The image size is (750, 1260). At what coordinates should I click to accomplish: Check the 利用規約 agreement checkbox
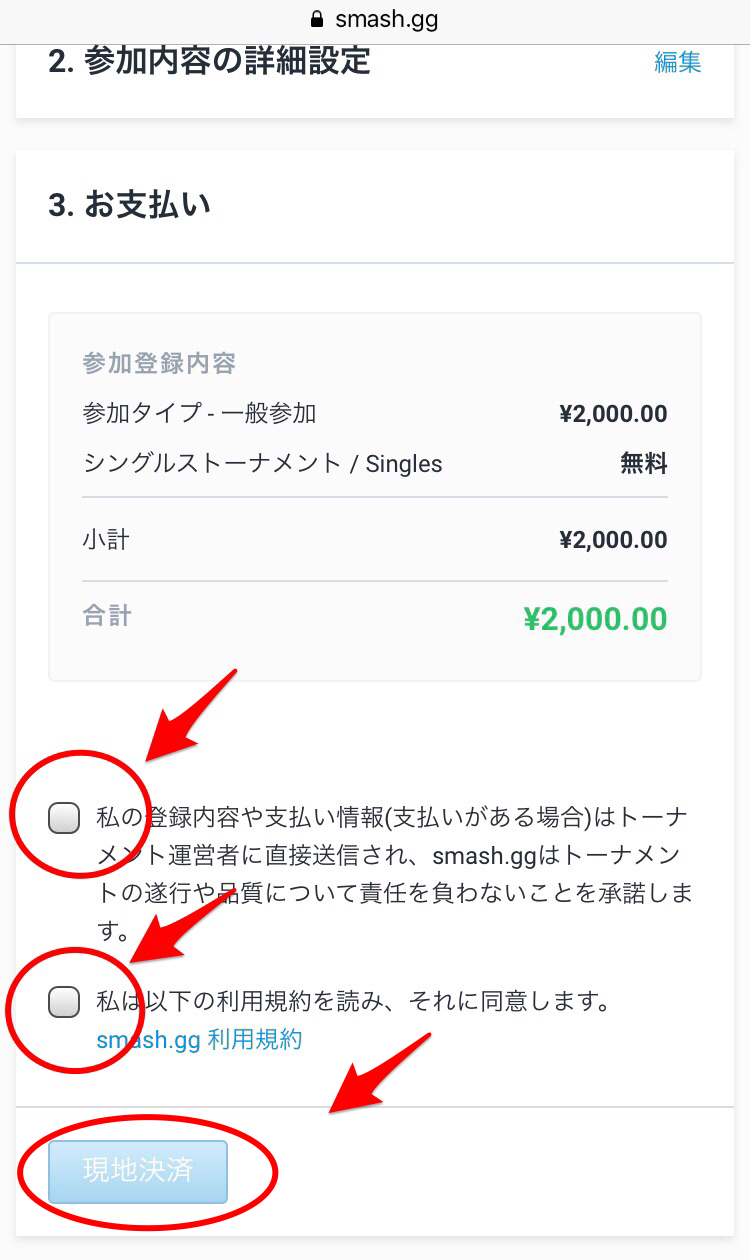coord(64,1001)
